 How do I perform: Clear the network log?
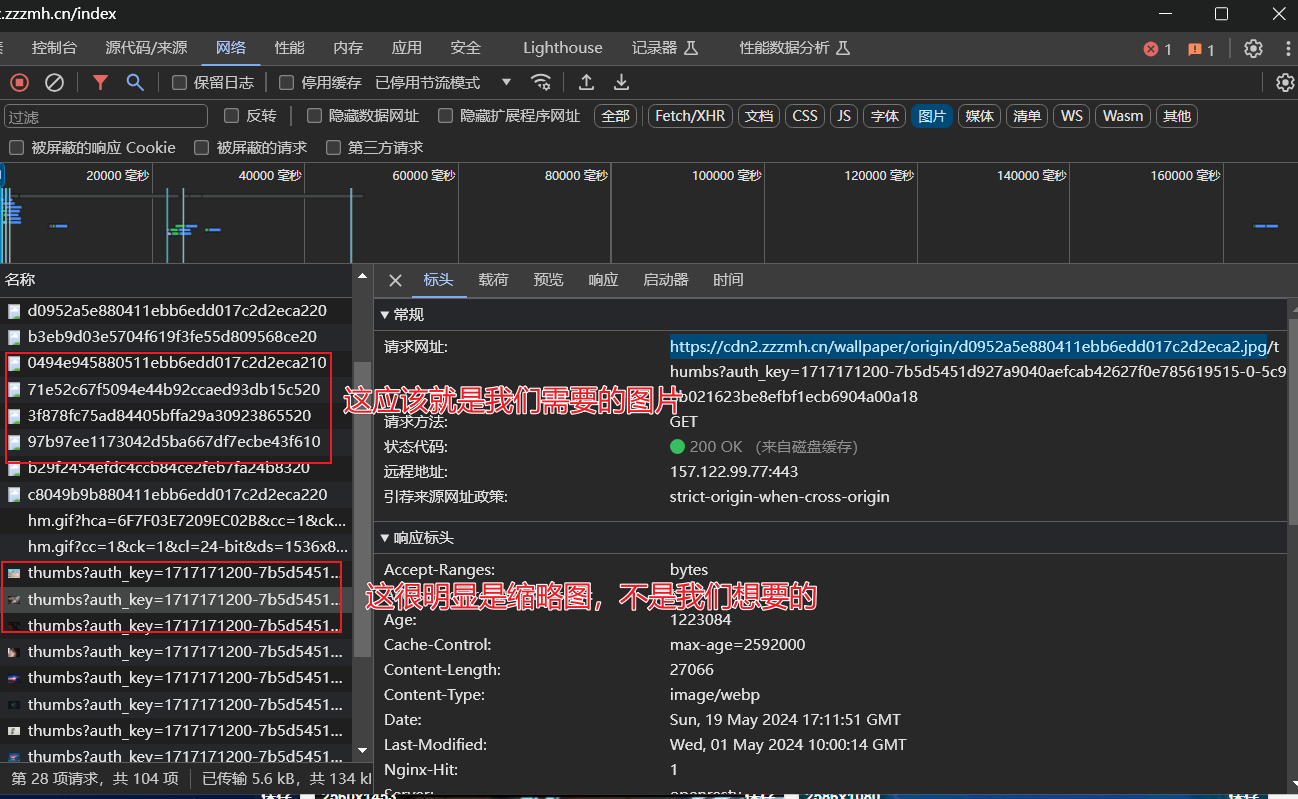coord(55,82)
